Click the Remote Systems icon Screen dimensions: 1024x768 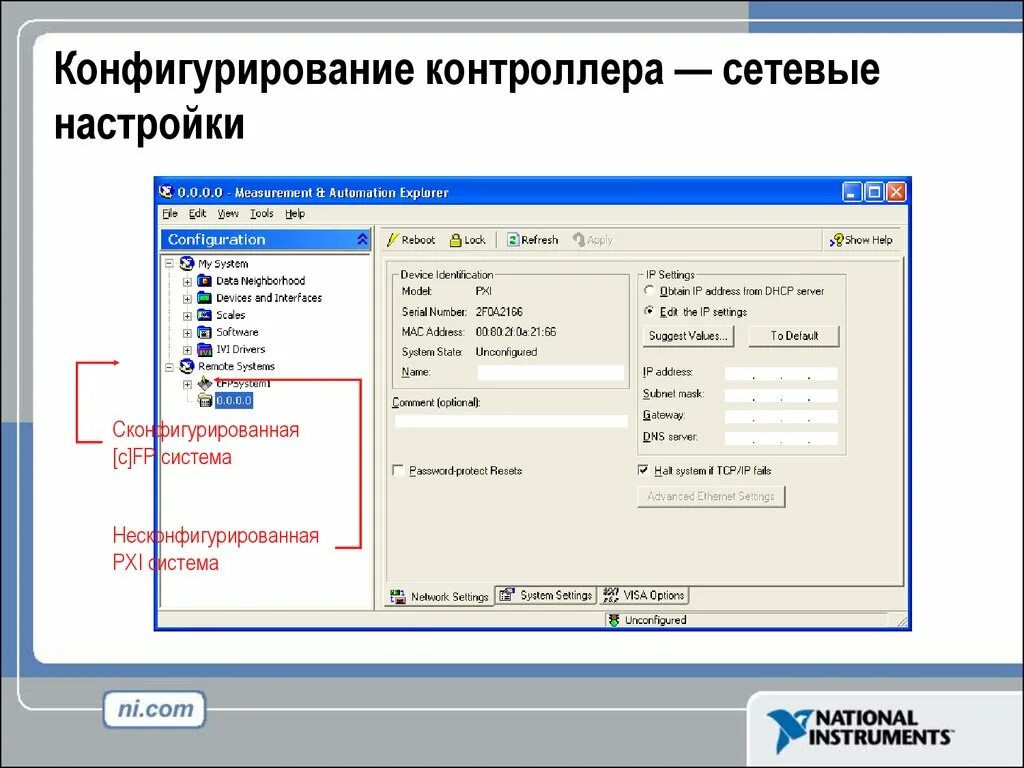[187, 366]
